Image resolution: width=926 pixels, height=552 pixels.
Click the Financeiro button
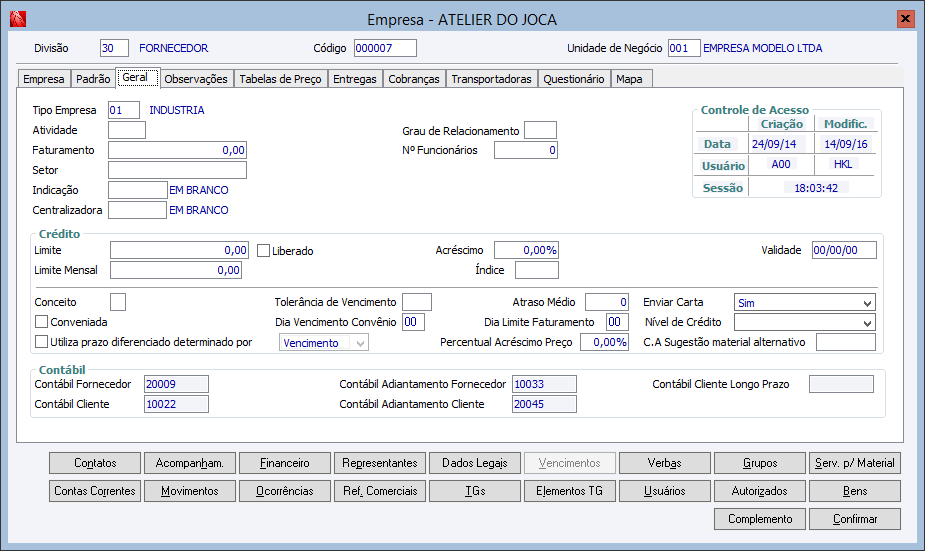[x=285, y=463]
